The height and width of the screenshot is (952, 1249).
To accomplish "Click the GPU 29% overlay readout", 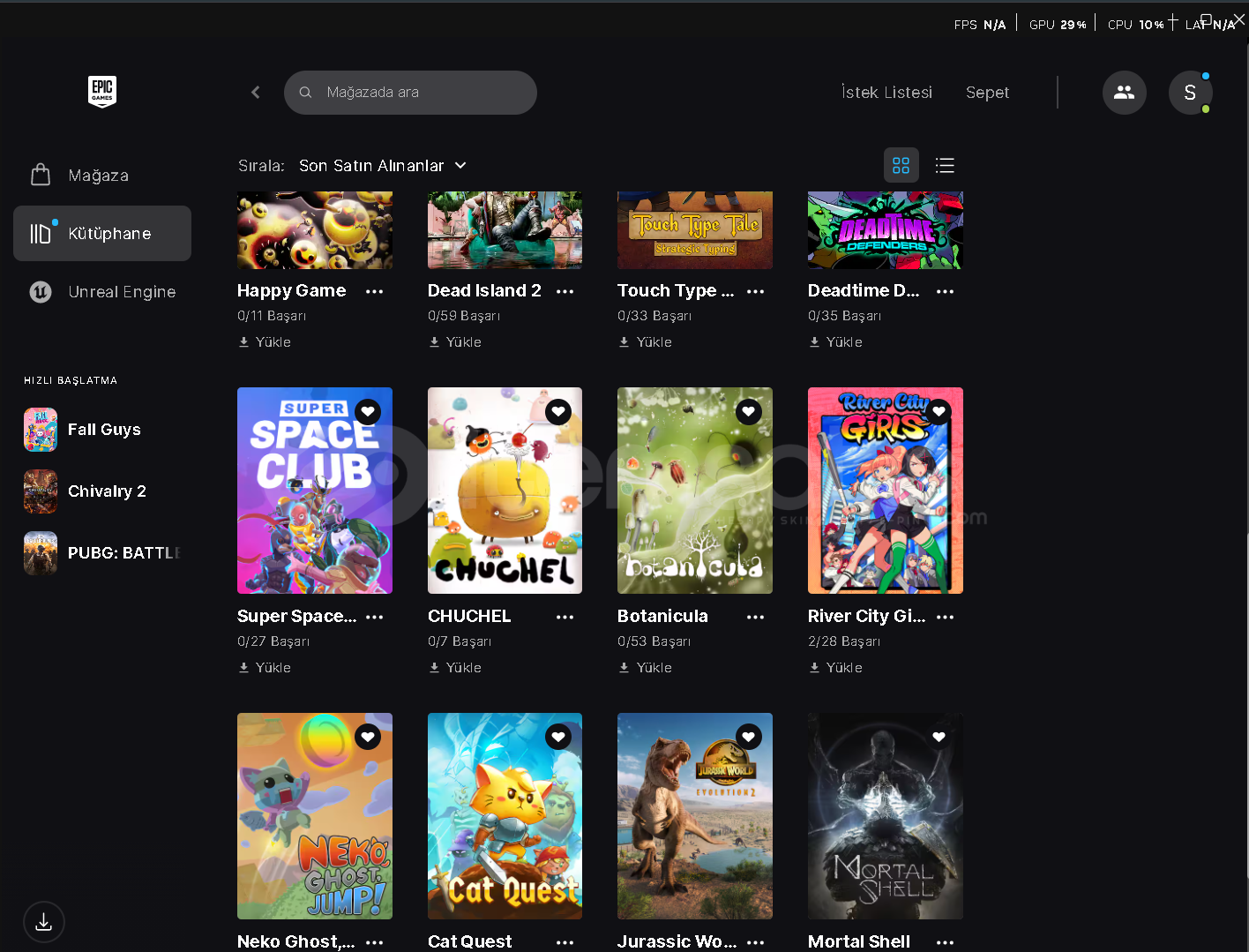I will coord(1058,25).
